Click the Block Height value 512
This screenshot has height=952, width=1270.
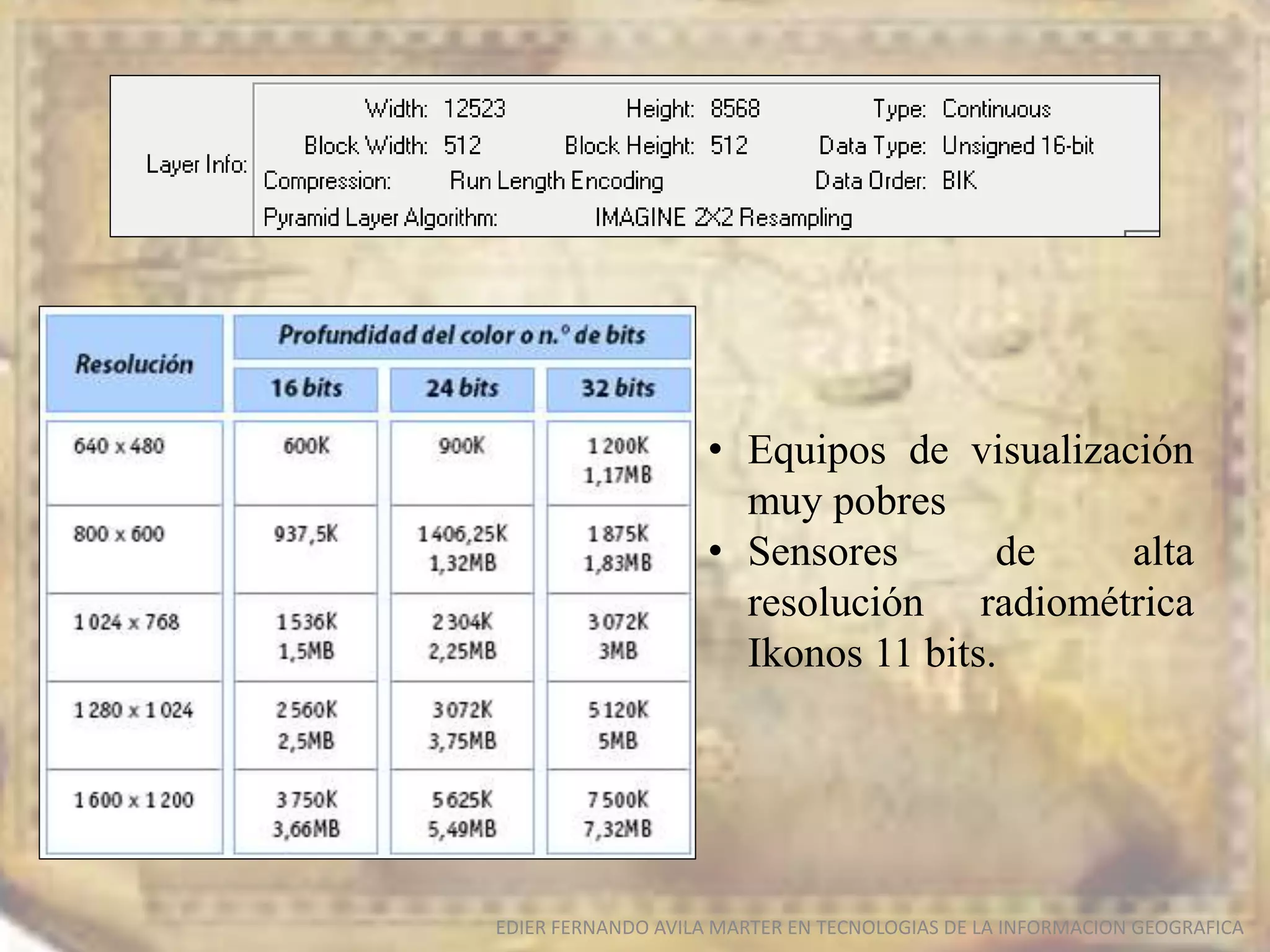(x=729, y=146)
